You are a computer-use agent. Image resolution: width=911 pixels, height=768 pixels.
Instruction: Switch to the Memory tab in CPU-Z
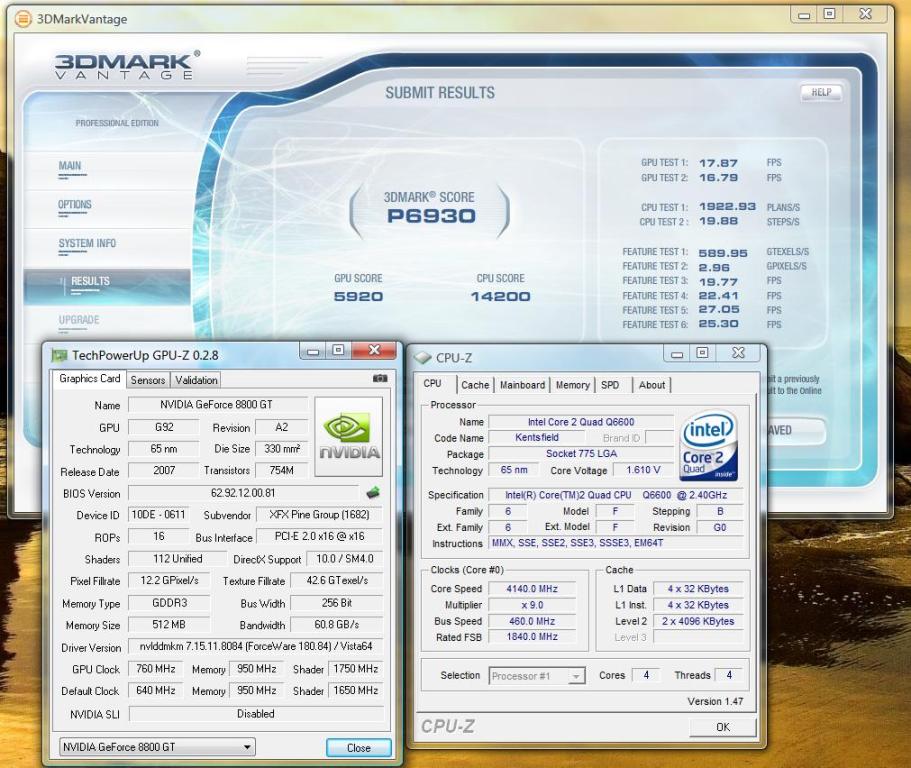pos(572,385)
